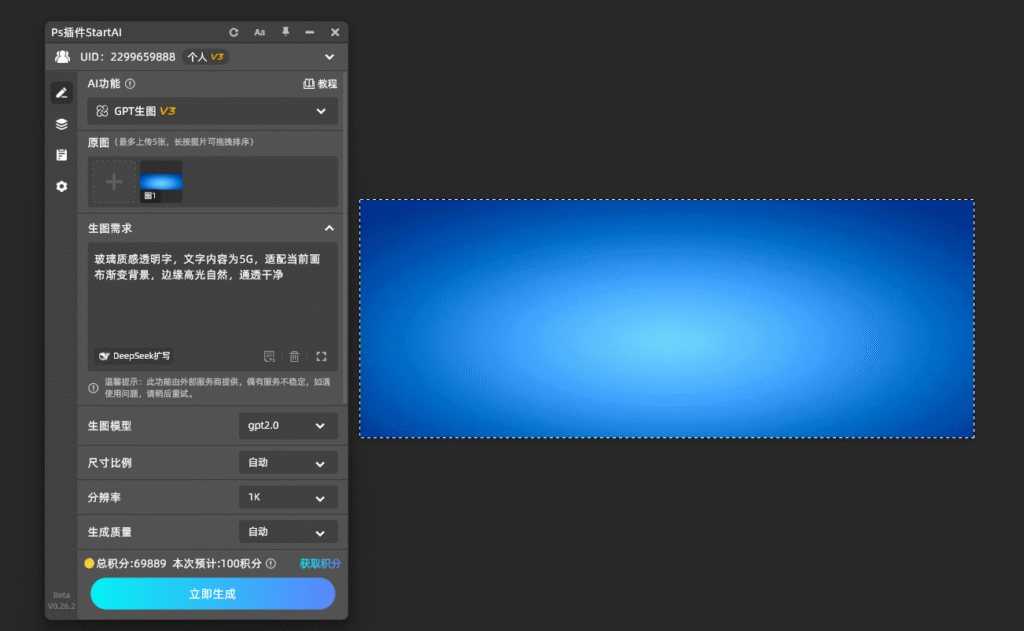Screen dimensions: 1024x631
Task: Open the GPT生图 V3 function dropdown
Action: click(x=212, y=111)
